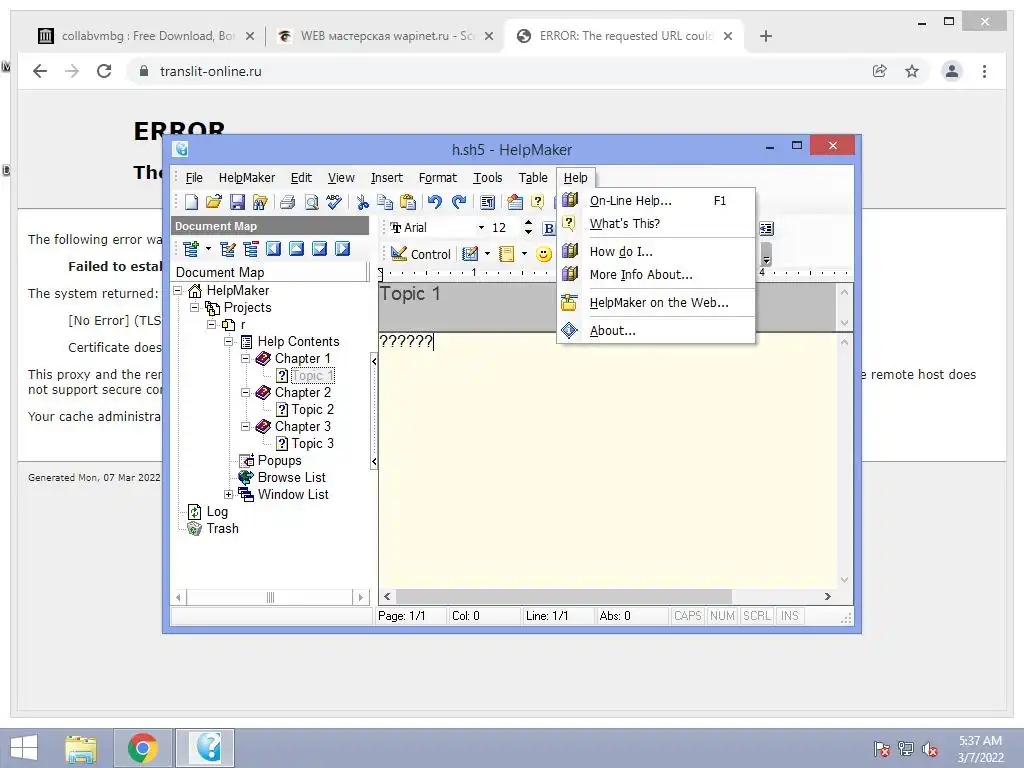Choose On-Line Help from Help menu
Screen dimensions: 1024x768
pos(656,200)
